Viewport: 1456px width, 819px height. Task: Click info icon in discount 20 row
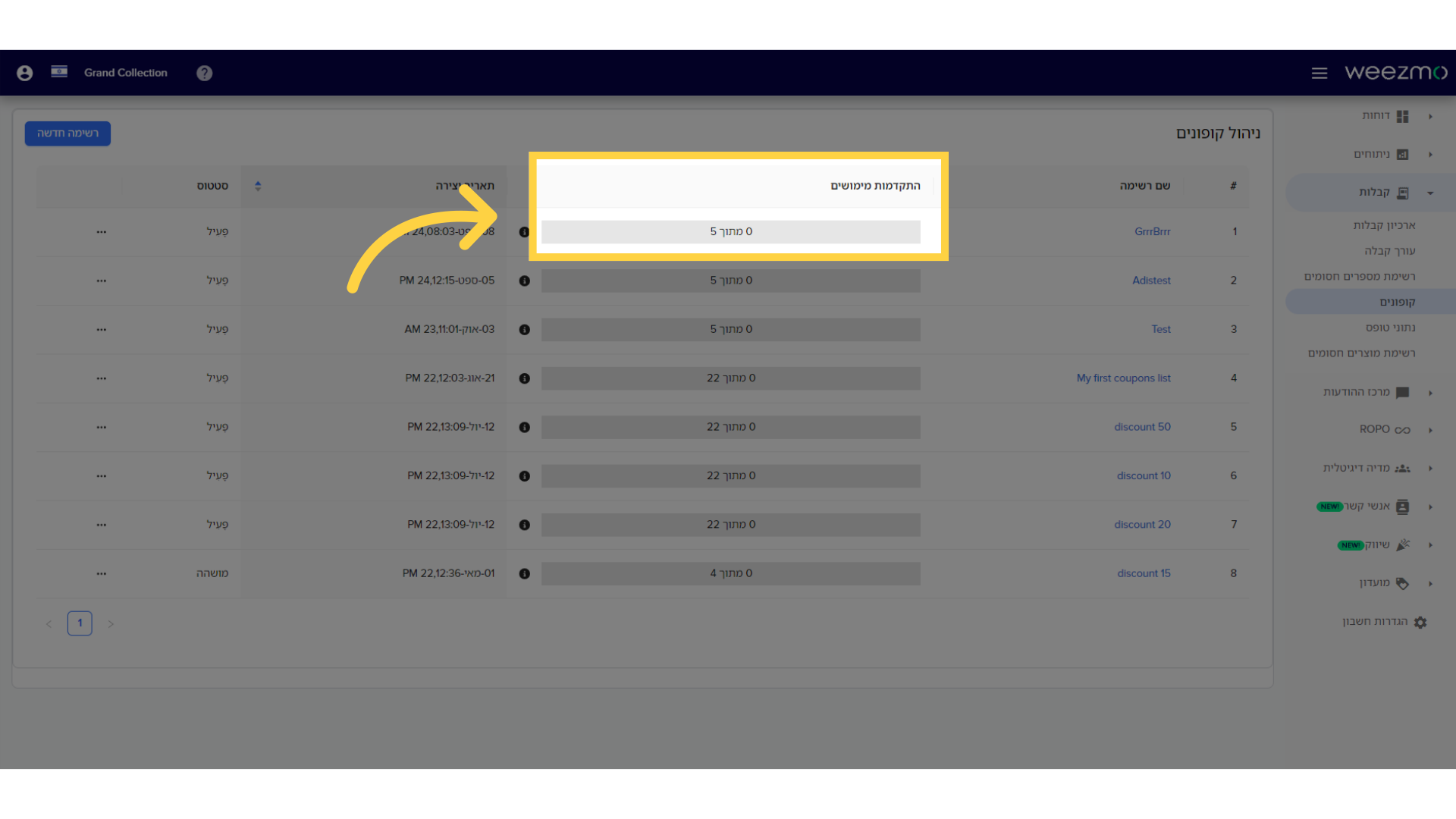click(x=525, y=525)
